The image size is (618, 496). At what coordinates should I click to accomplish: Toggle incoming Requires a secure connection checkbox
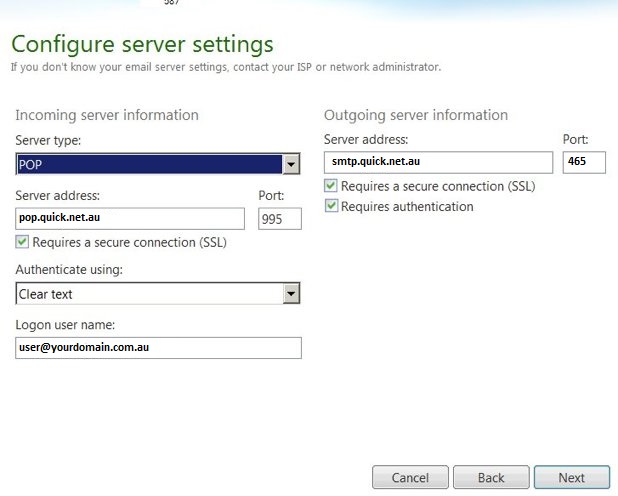[x=22, y=242]
